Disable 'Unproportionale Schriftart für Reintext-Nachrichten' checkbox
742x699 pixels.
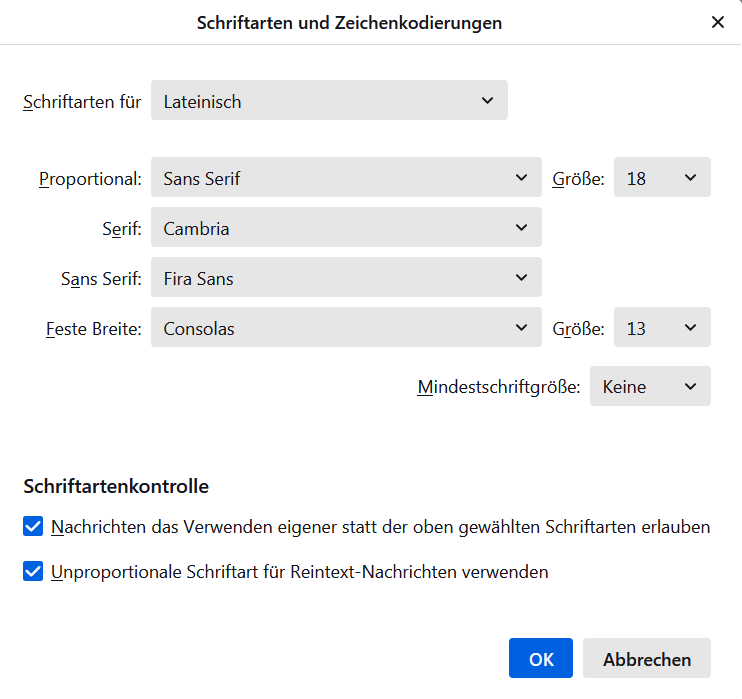point(33,572)
